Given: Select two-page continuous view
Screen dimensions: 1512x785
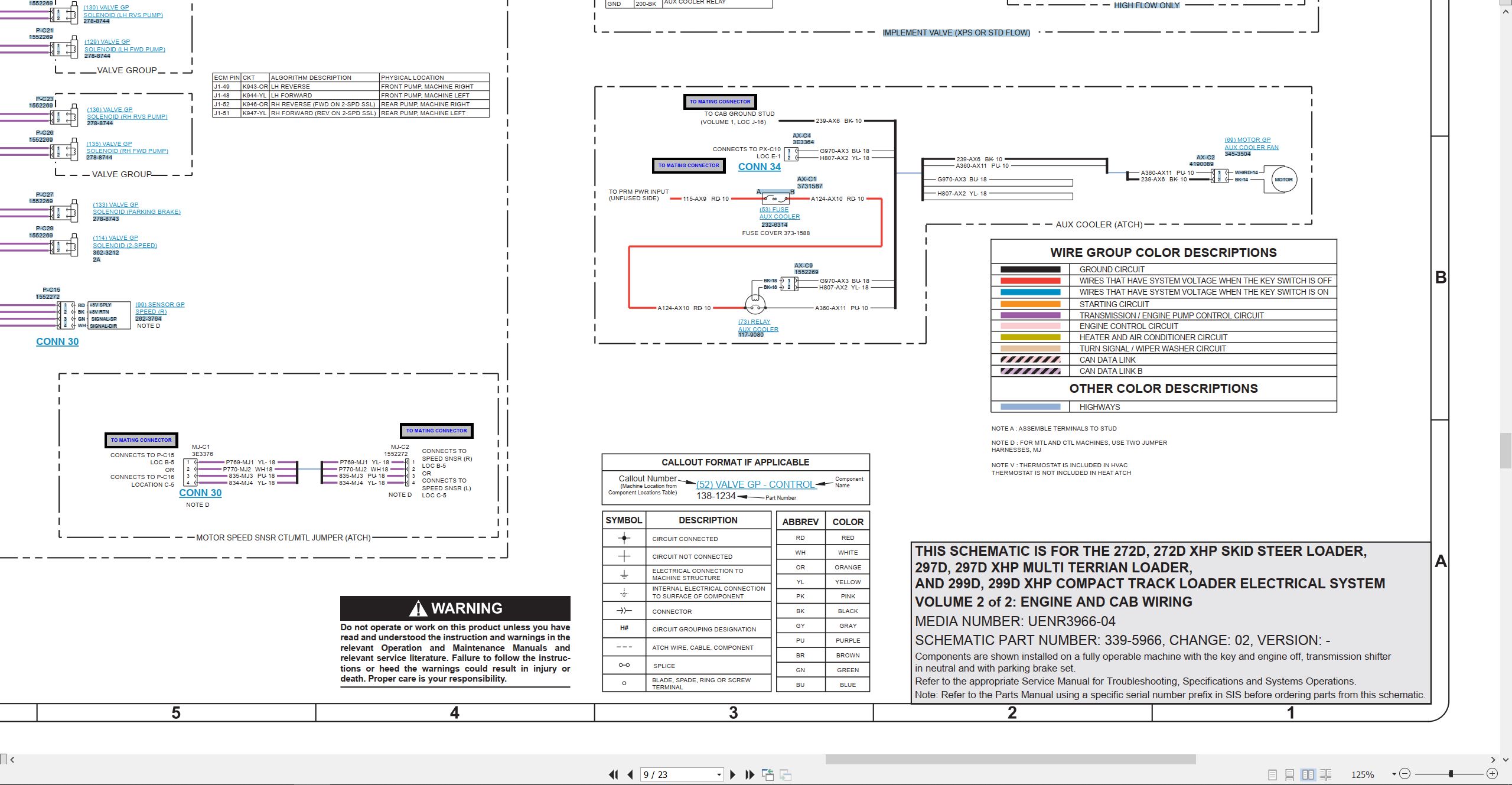Looking at the screenshot, I should [x=1325, y=774].
